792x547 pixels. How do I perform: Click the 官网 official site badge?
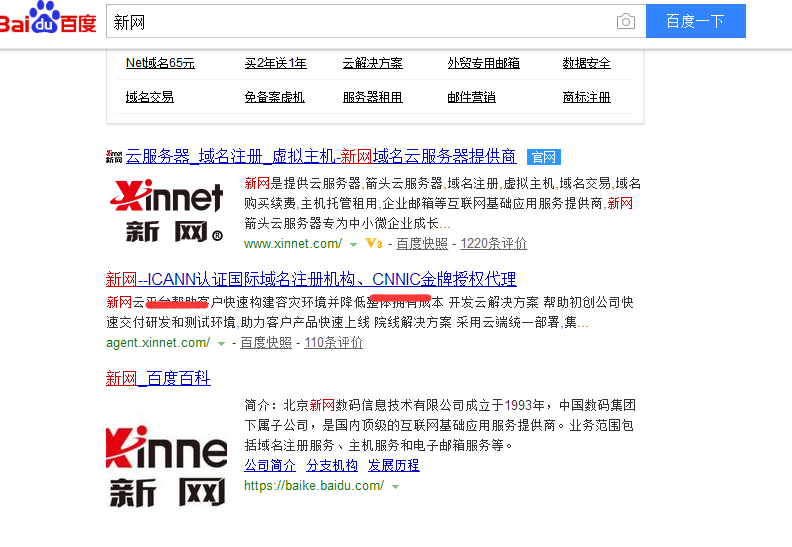543,157
